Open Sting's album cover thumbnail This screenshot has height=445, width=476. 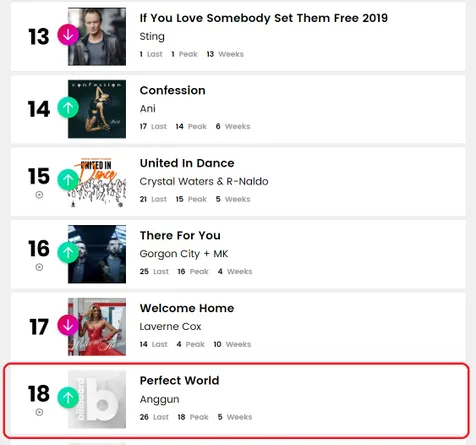(97, 36)
